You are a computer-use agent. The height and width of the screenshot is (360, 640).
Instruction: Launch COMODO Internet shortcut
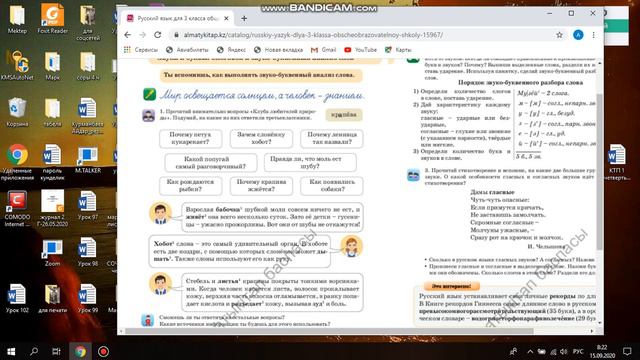17,209
